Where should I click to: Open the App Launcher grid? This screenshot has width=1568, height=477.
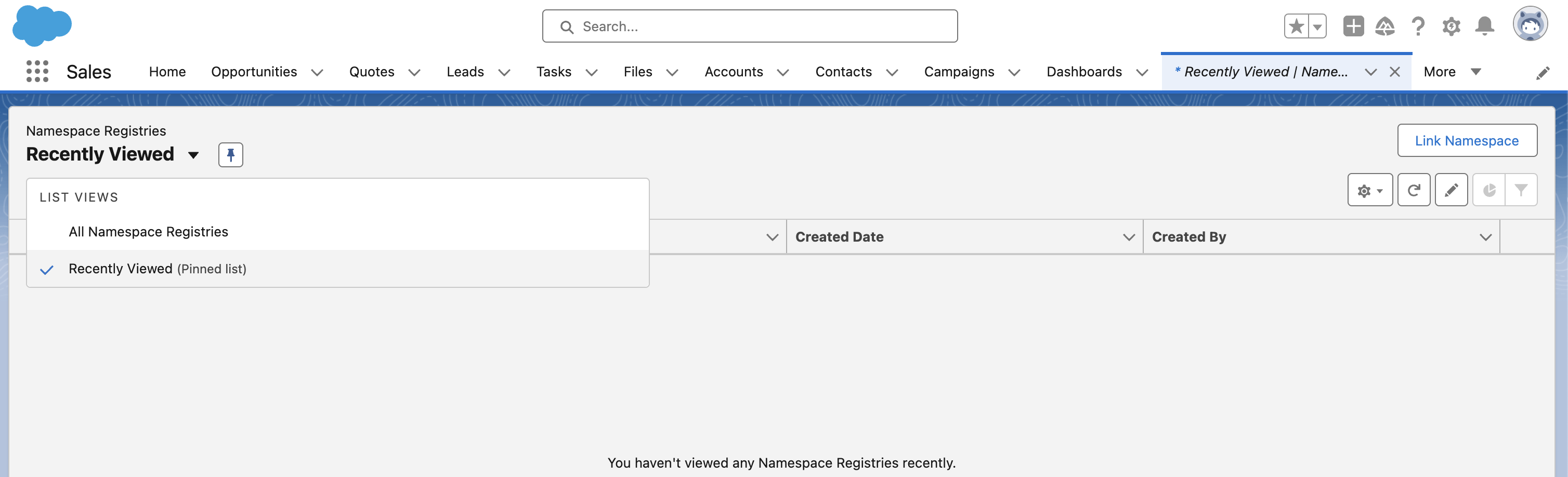click(x=37, y=71)
